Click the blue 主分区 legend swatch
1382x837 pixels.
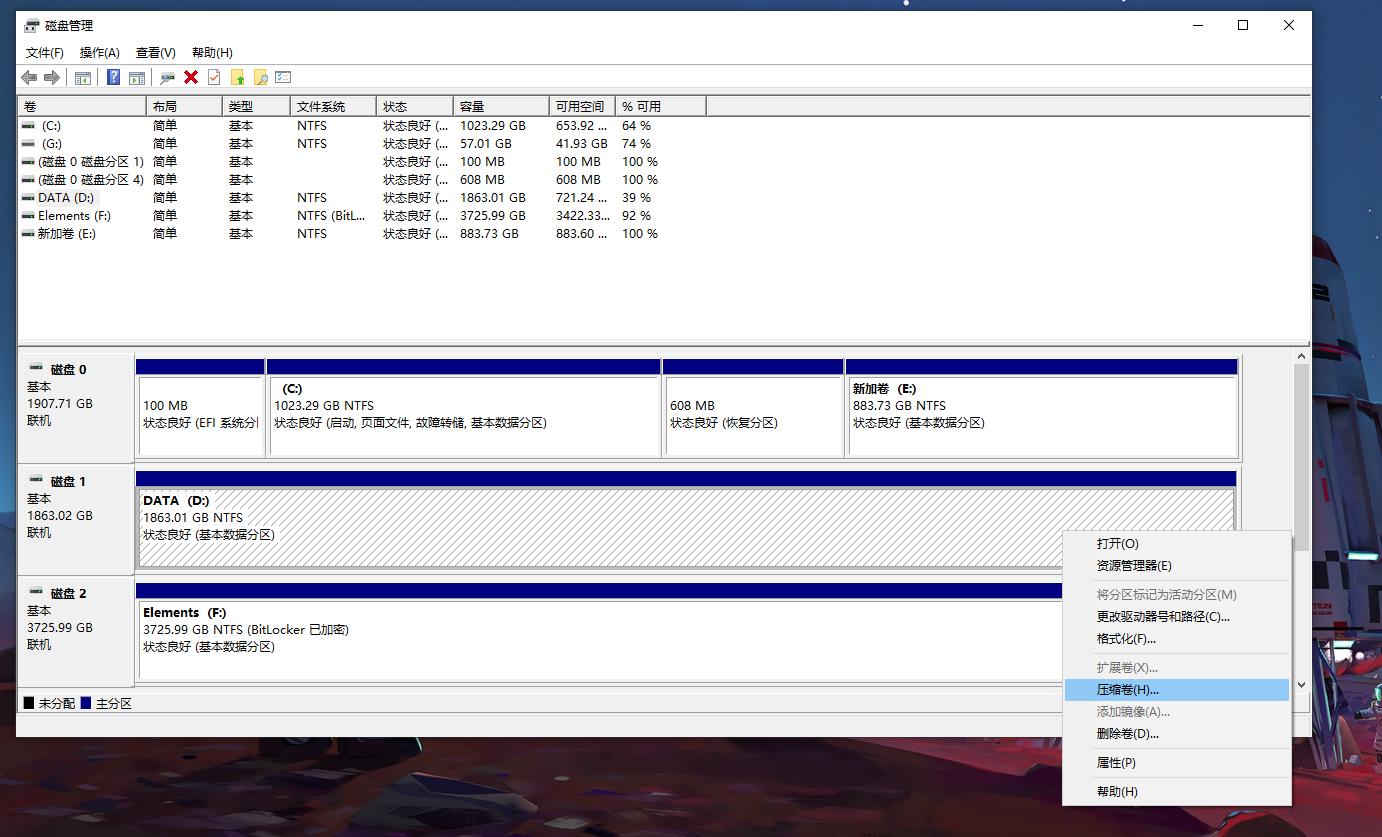tap(86, 704)
